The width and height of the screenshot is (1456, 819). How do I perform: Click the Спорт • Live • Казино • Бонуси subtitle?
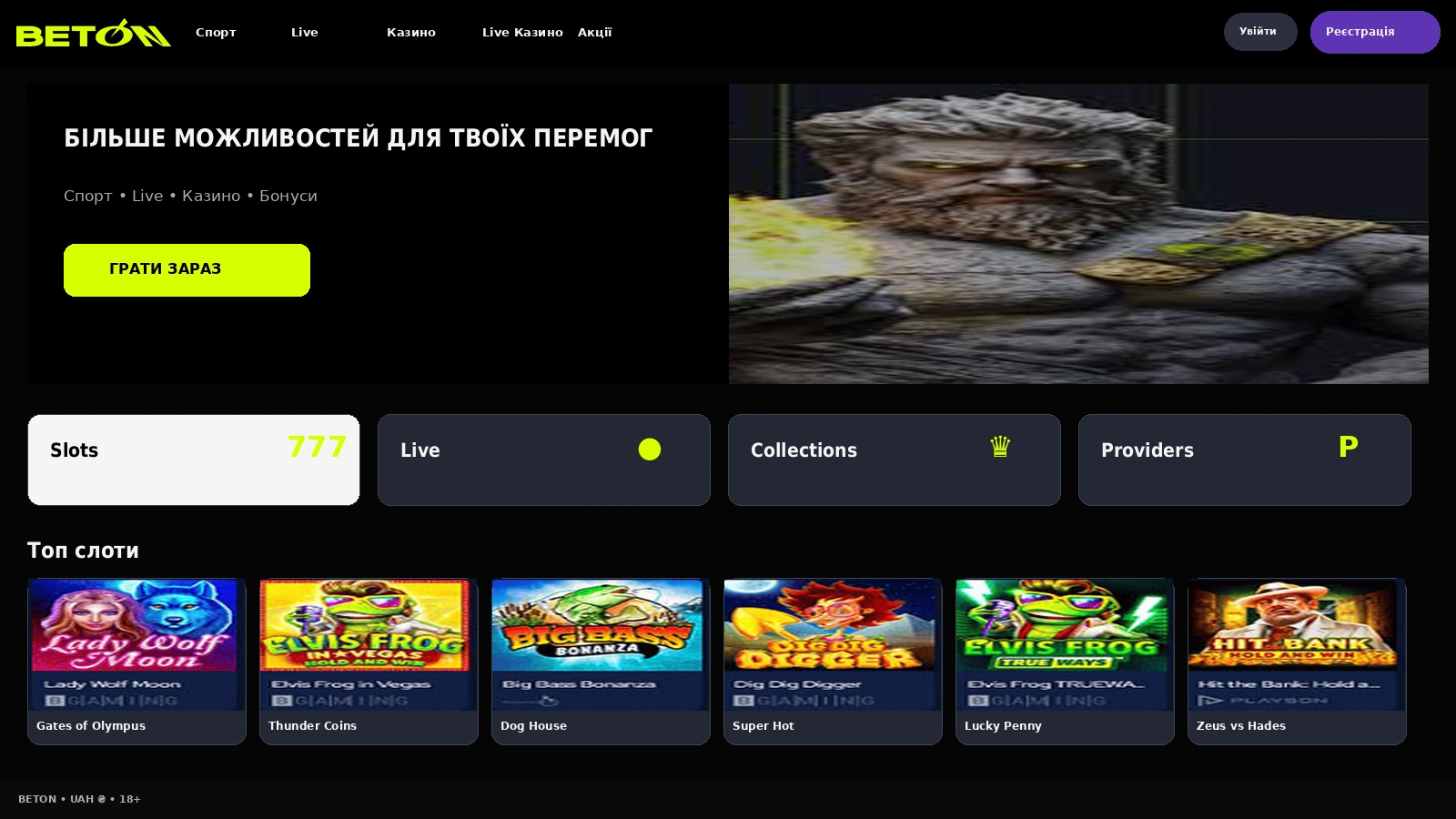click(x=190, y=196)
